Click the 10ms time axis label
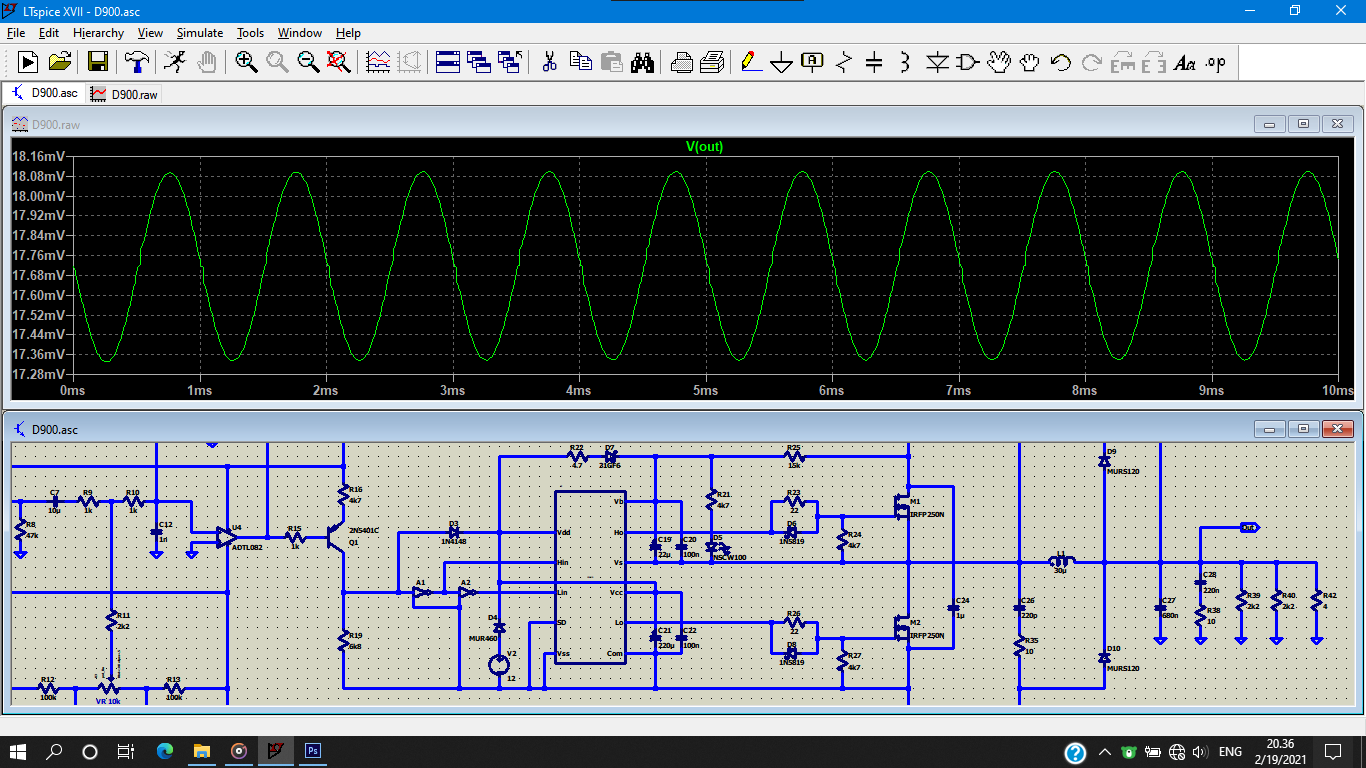Image resolution: width=1366 pixels, height=768 pixels. (x=1337, y=391)
